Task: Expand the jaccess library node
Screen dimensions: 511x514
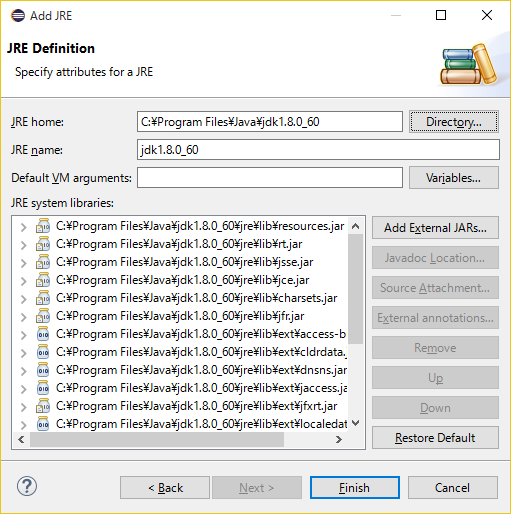Action: click(23, 389)
